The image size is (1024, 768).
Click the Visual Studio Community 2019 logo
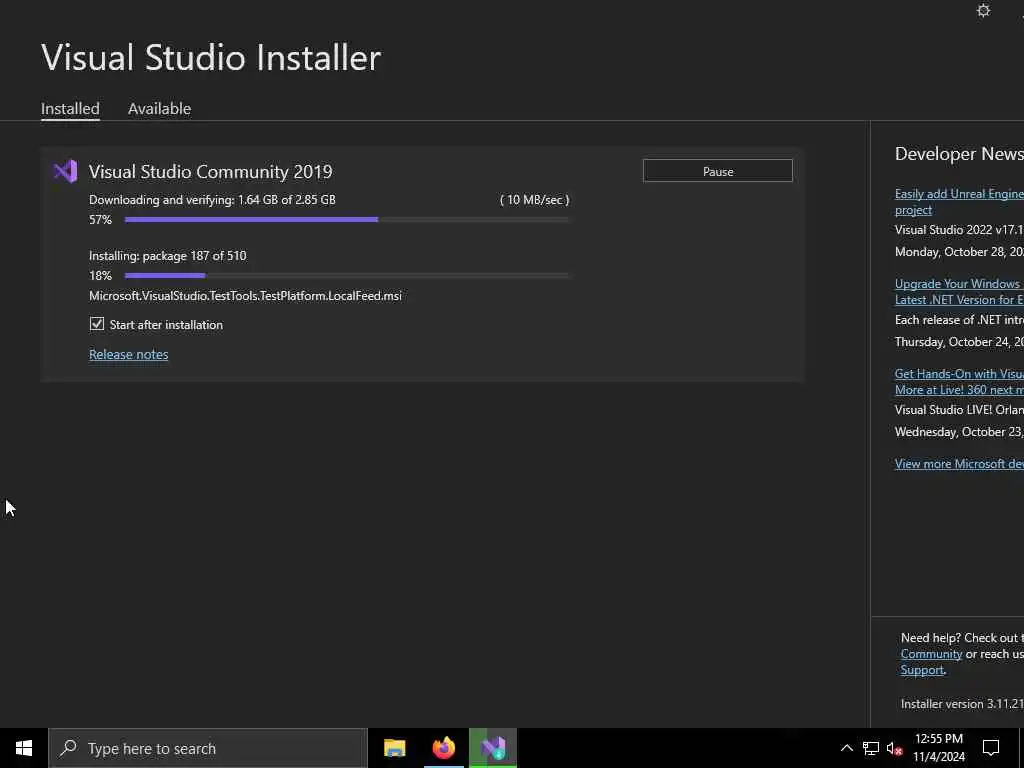coord(65,172)
